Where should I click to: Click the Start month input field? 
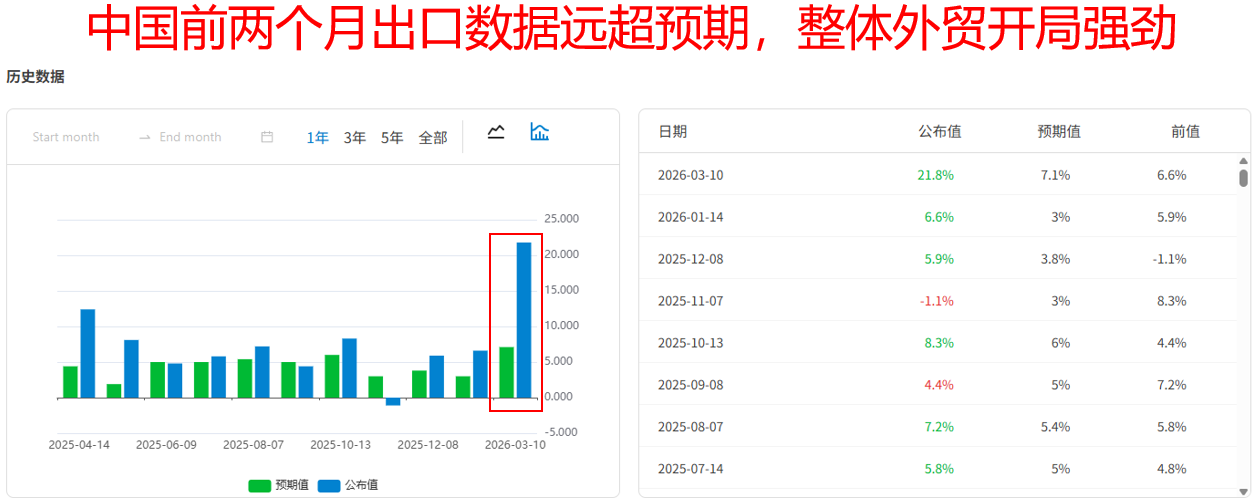pyautogui.click(x=66, y=137)
